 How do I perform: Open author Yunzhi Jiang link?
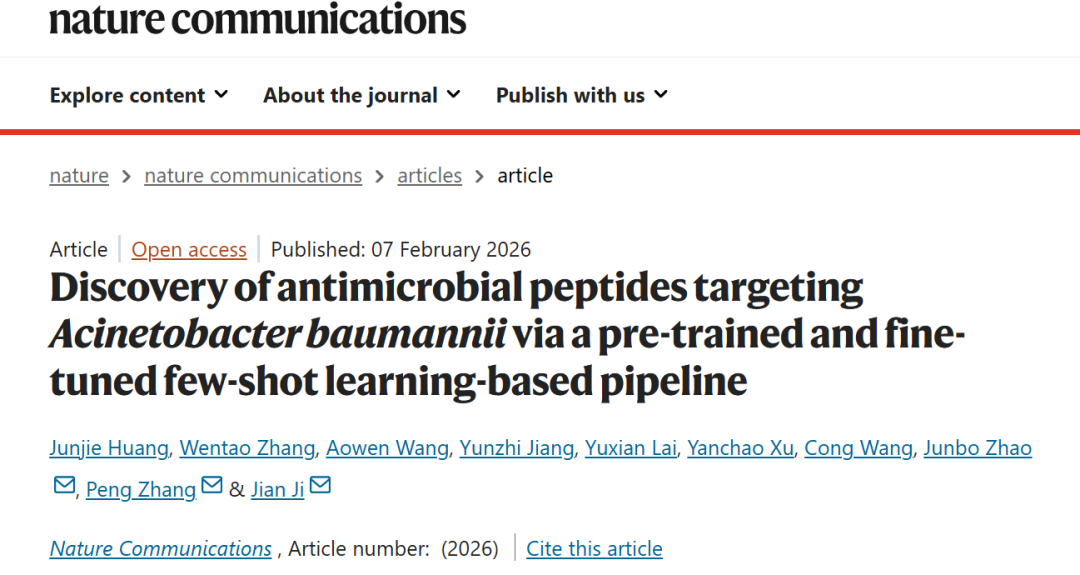pos(516,449)
